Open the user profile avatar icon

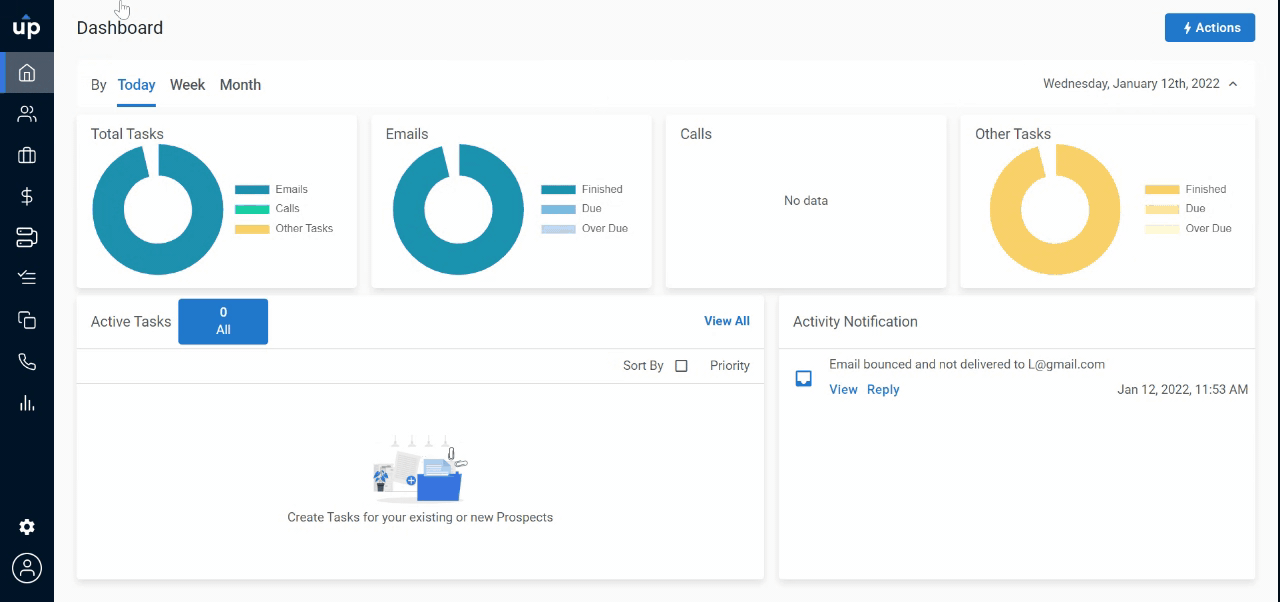pos(27,568)
